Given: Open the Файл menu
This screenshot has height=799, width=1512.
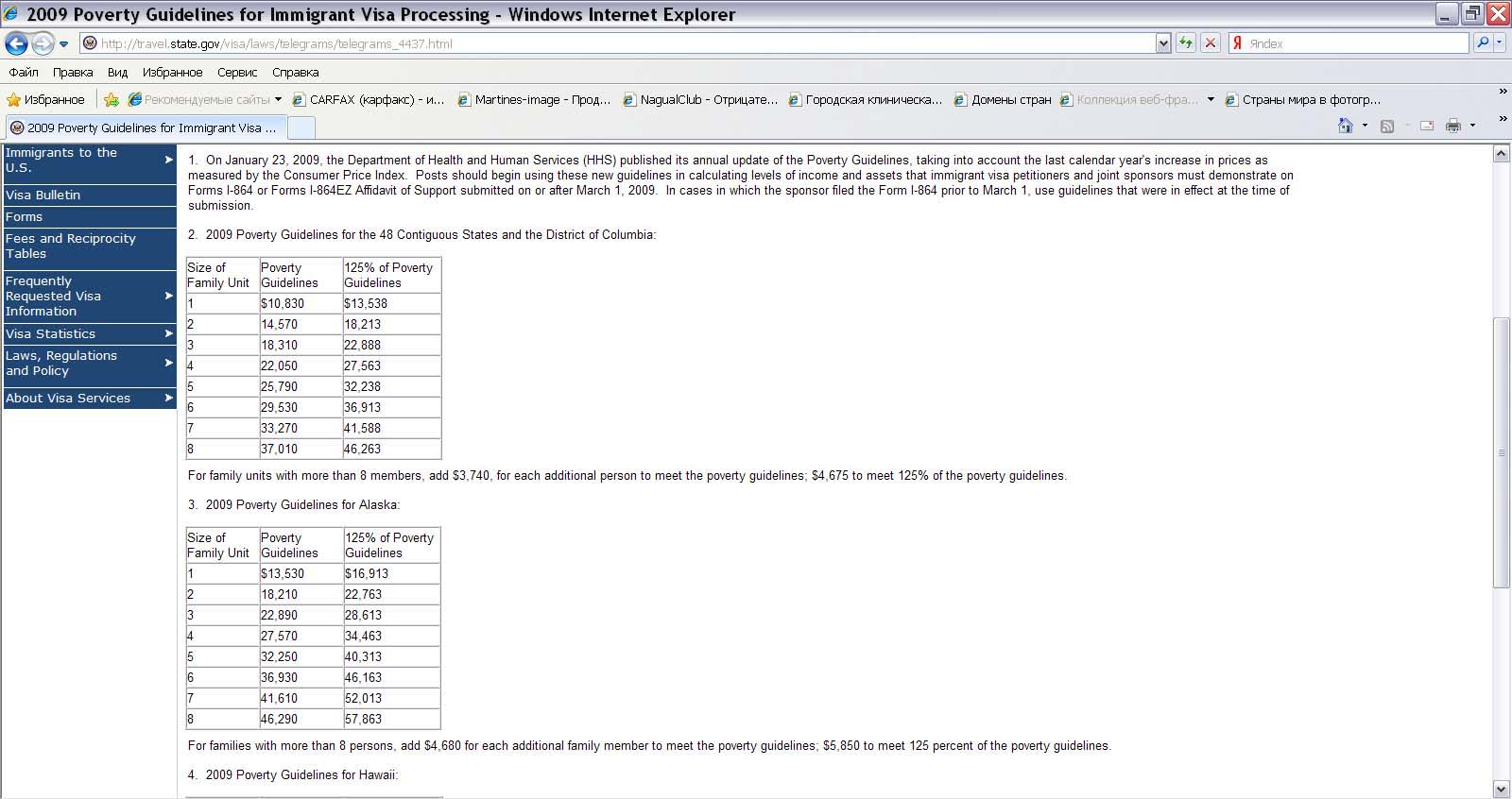Looking at the screenshot, I should 24,72.
